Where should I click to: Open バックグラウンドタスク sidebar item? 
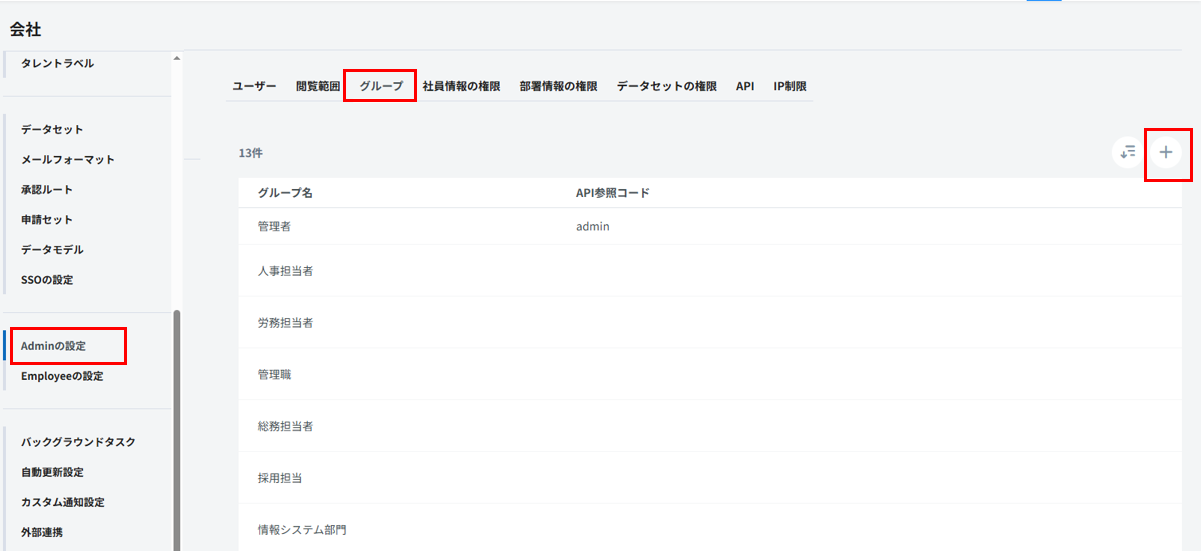[x=78, y=442]
